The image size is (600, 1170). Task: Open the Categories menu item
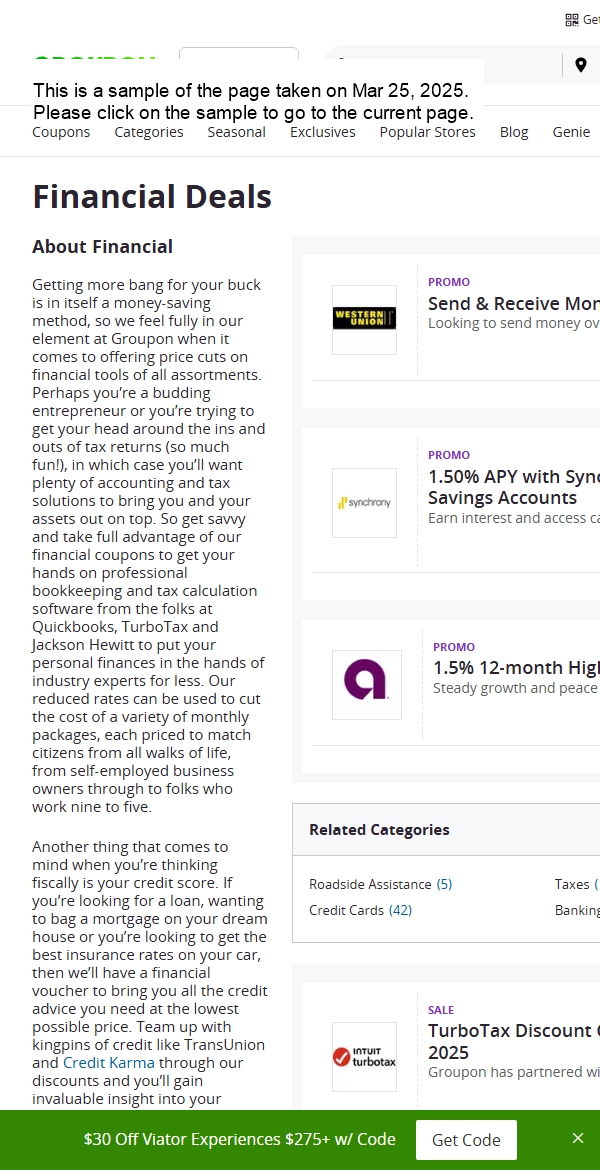(x=149, y=132)
